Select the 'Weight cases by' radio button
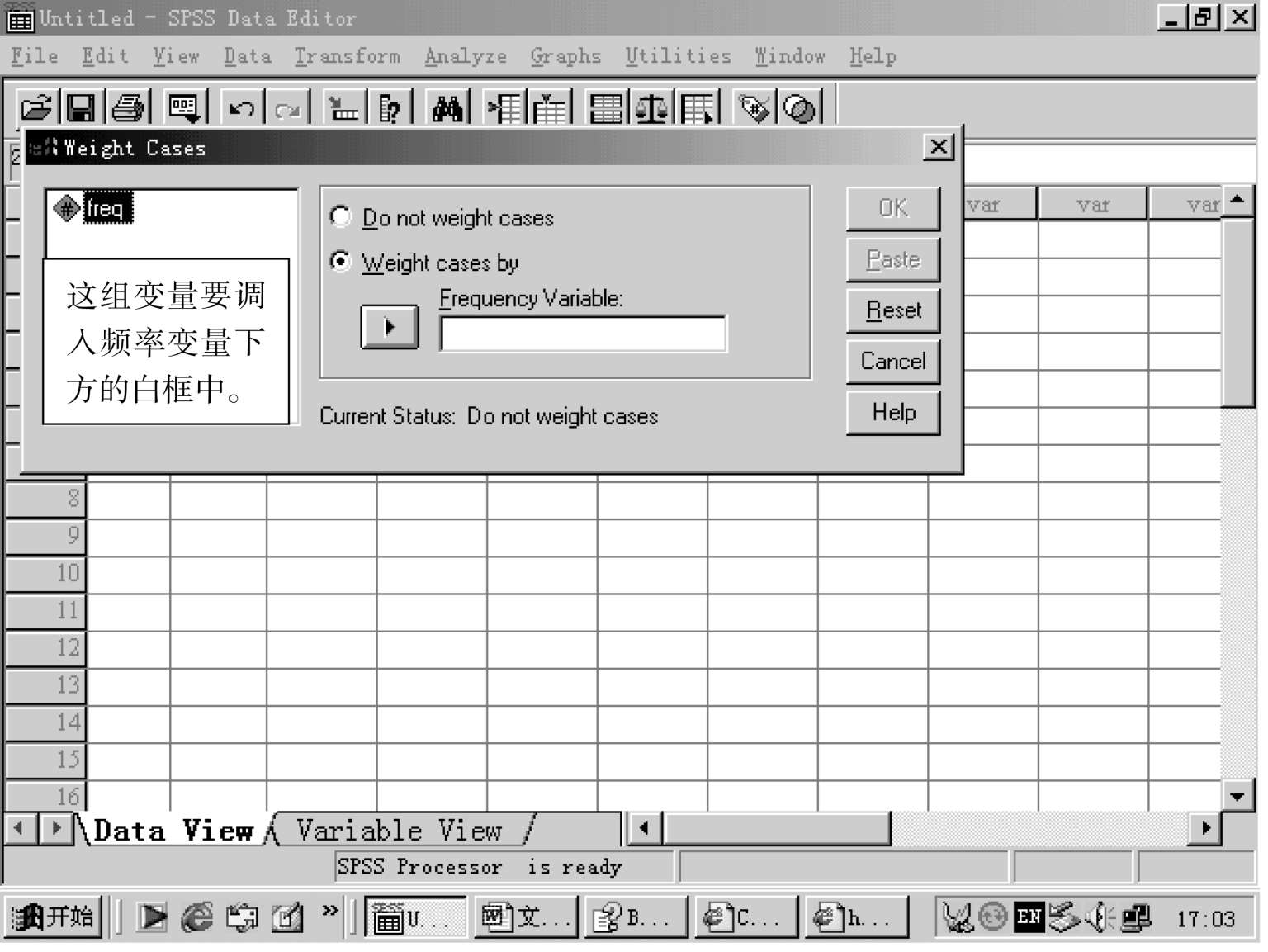Image resolution: width=1268 pixels, height=952 pixels. pos(340,262)
